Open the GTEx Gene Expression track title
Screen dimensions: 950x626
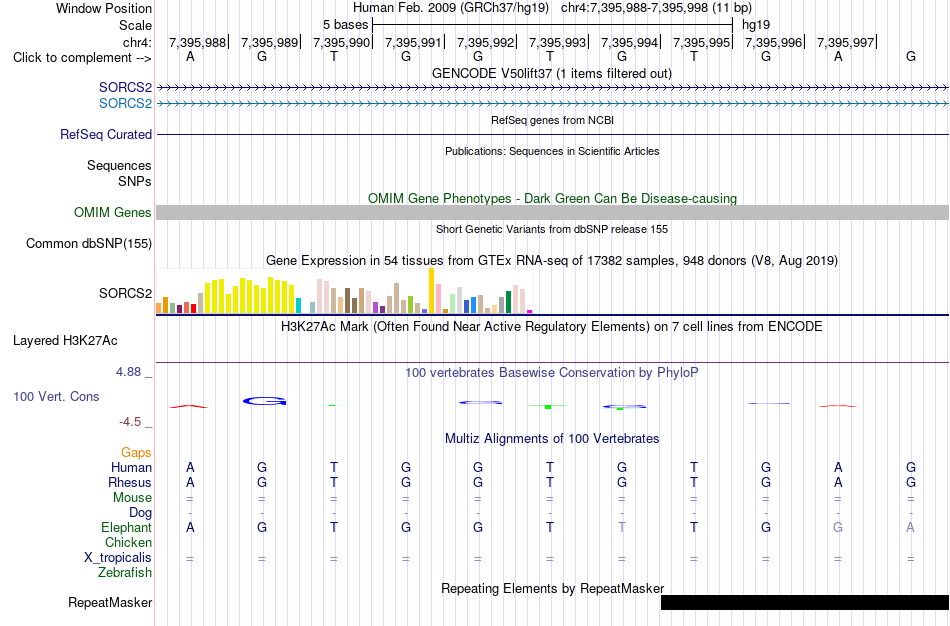pyautogui.click(x=552, y=261)
